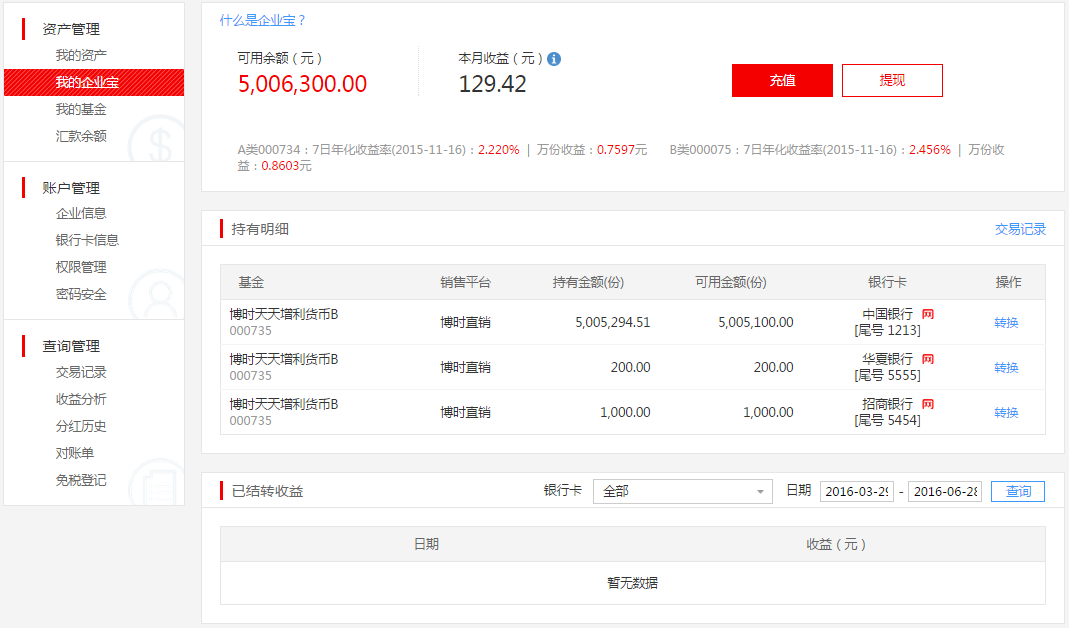Click the online-banking icon next to 华夏银行
Screen dimensions: 1069x628
[928, 359]
